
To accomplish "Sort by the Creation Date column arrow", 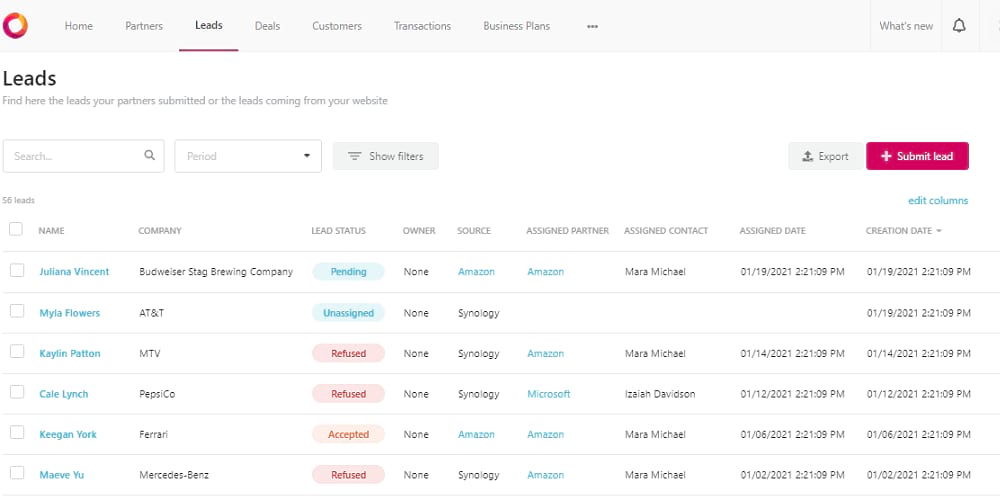I will (939, 231).
